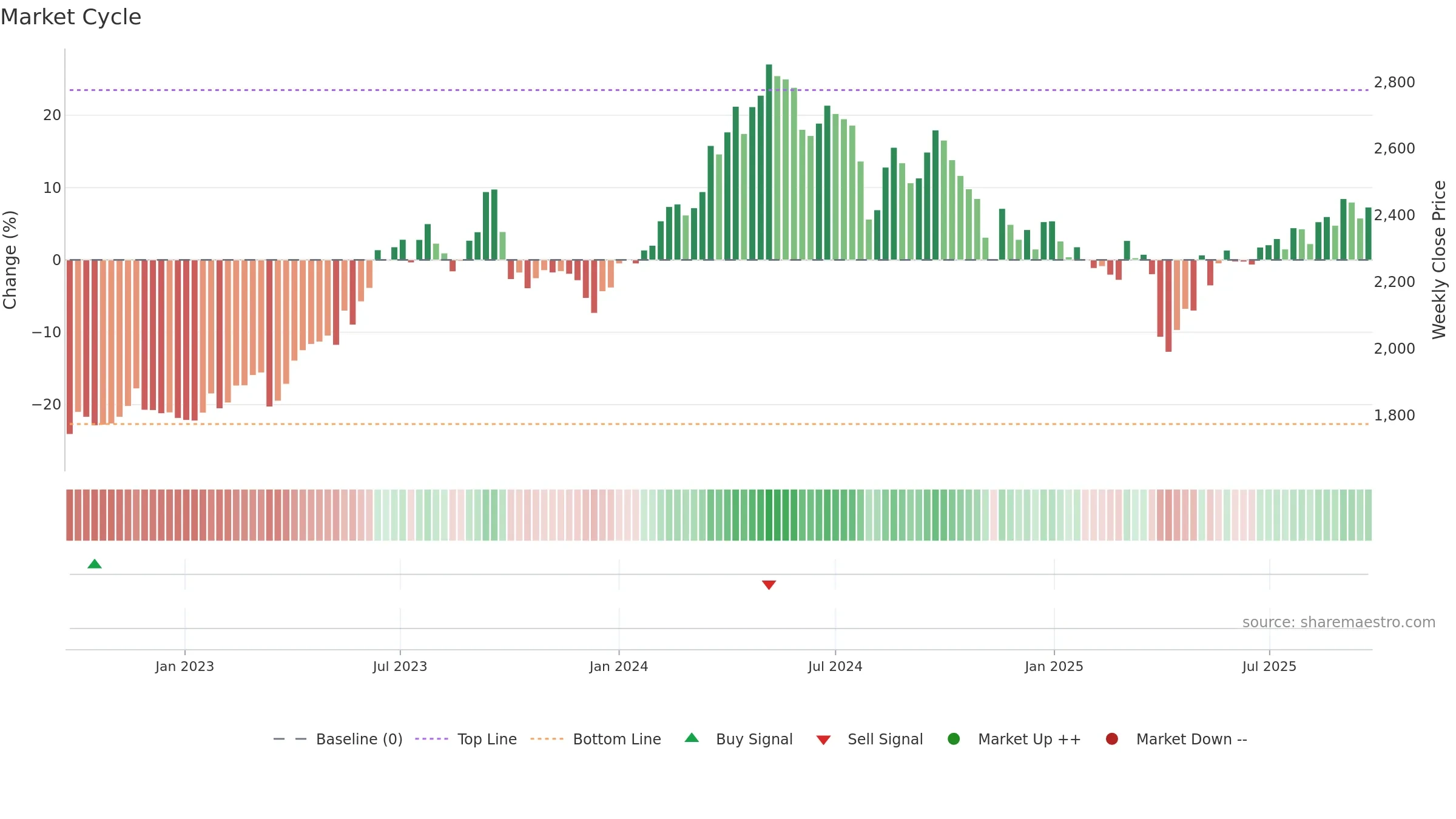Toggle the Baseline (0) legend entry
This screenshot has width=1456, height=819.
pos(338,739)
